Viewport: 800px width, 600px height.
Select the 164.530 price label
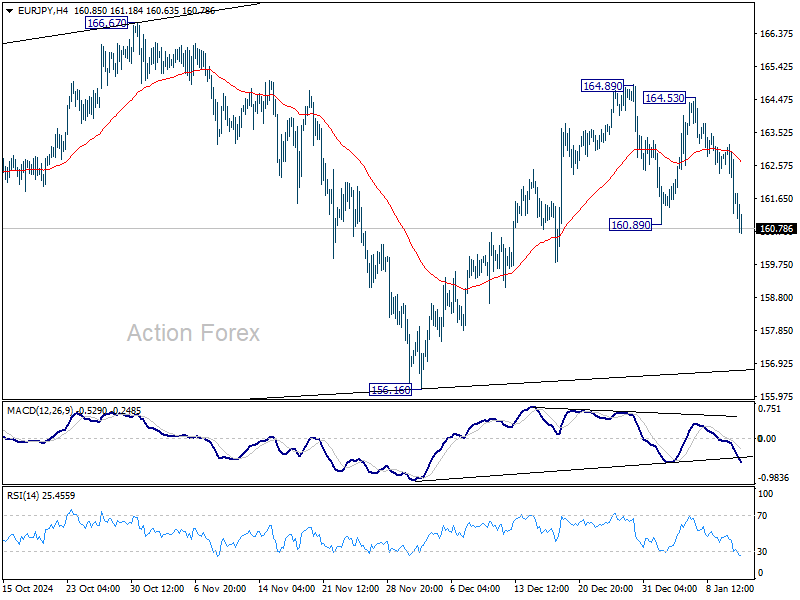(665, 98)
